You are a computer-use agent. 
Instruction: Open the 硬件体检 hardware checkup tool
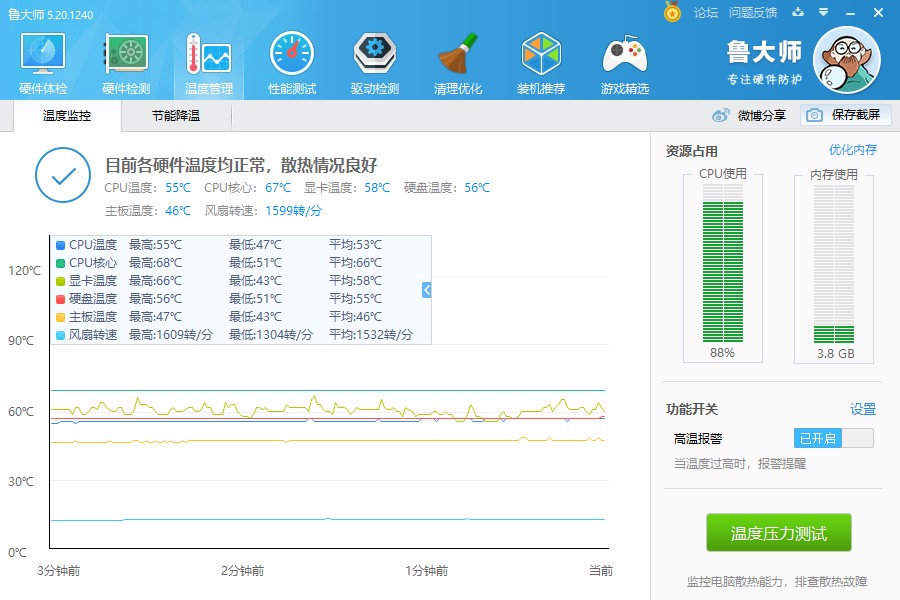[x=41, y=60]
